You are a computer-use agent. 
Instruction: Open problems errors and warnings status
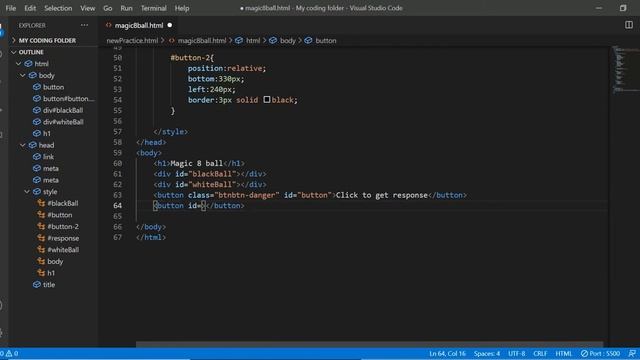[x=9, y=353]
